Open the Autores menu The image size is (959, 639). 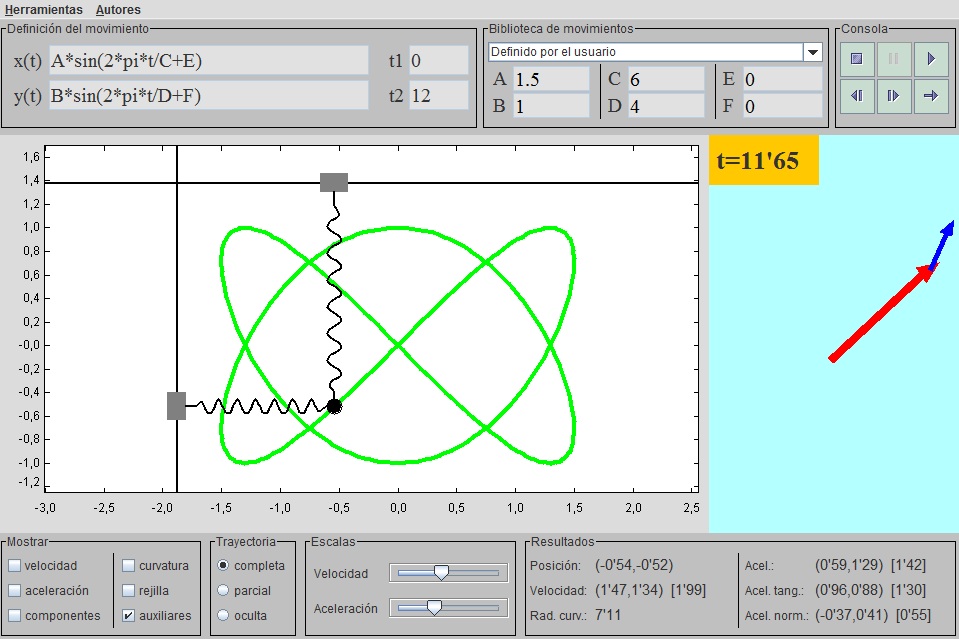pos(118,9)
